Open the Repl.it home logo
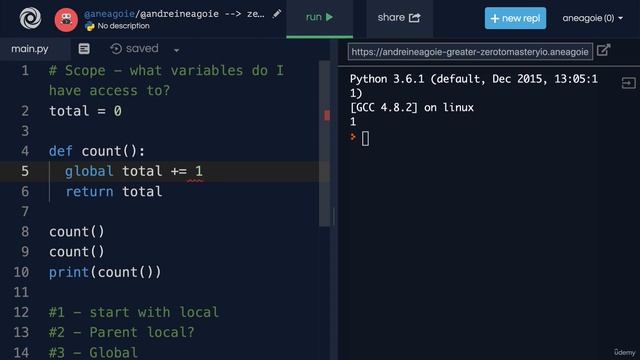The height and width of the screenshot is (360, 640). (30, 18)
